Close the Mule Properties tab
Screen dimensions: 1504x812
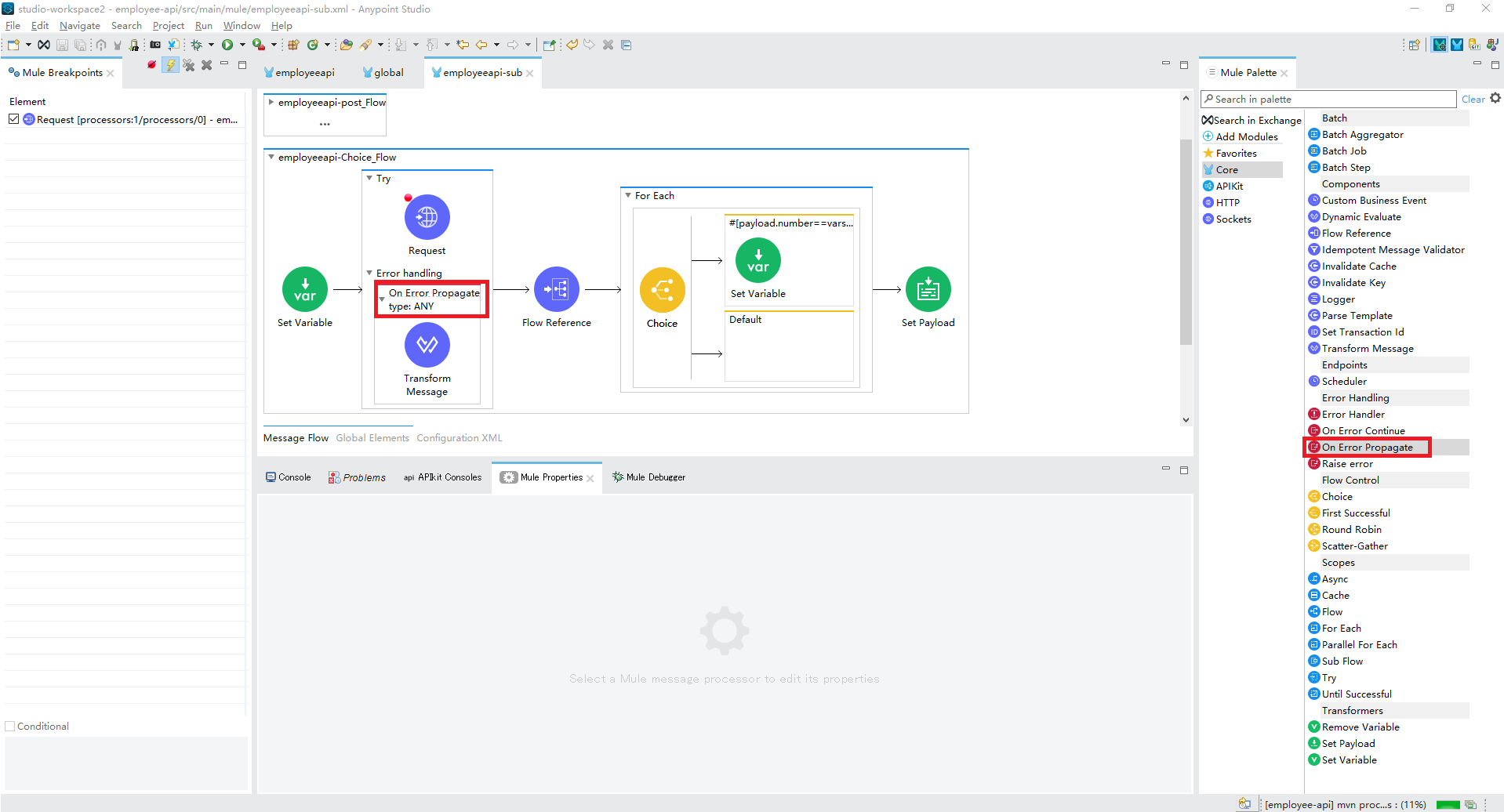(x=590, y=478)
